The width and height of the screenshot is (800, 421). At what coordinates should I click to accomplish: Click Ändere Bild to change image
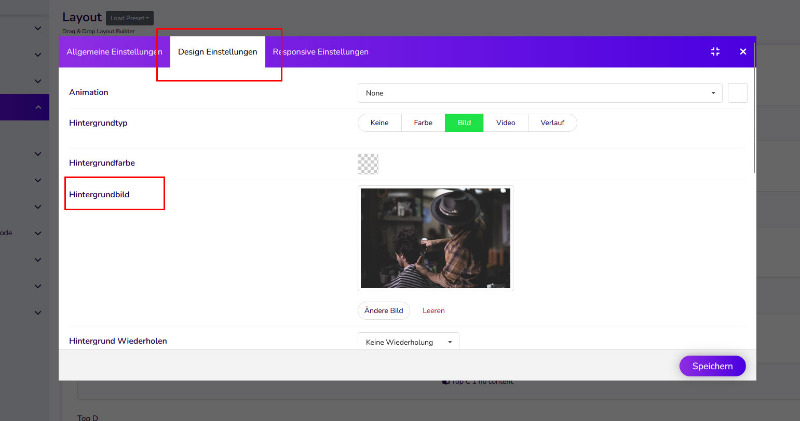pyautogui.click(x=384, y=310)
